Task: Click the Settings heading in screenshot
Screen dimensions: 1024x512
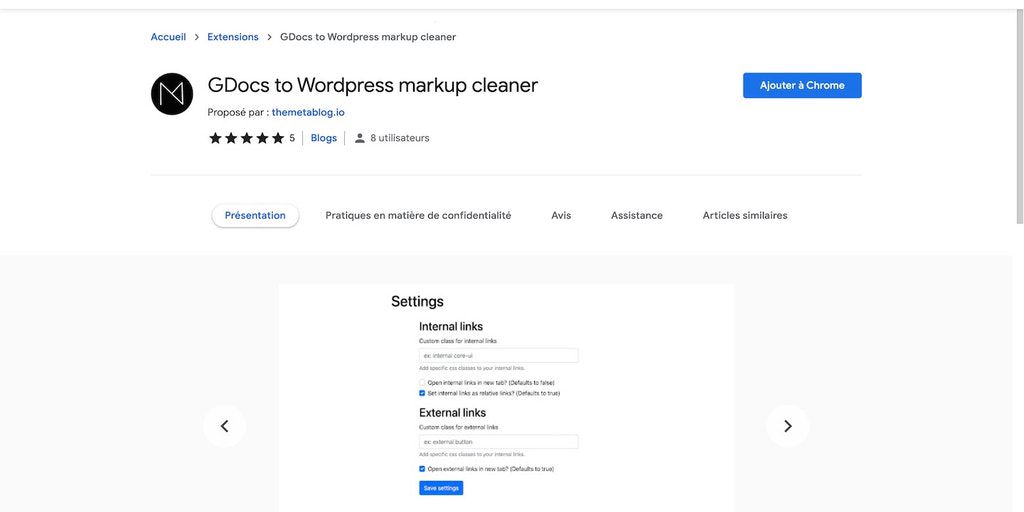Action: pos(417,302)
